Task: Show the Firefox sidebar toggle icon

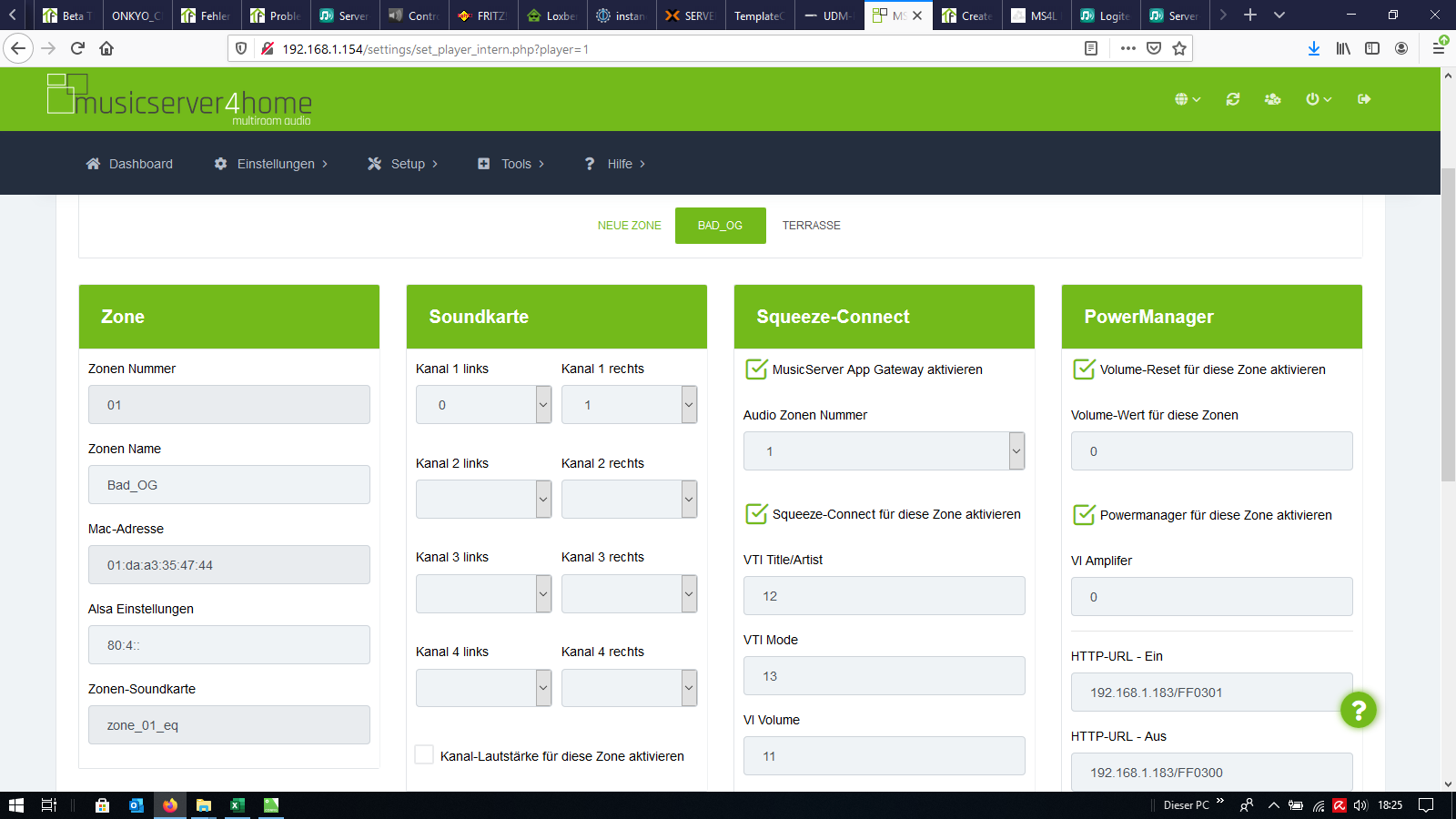Action: 1372,48
